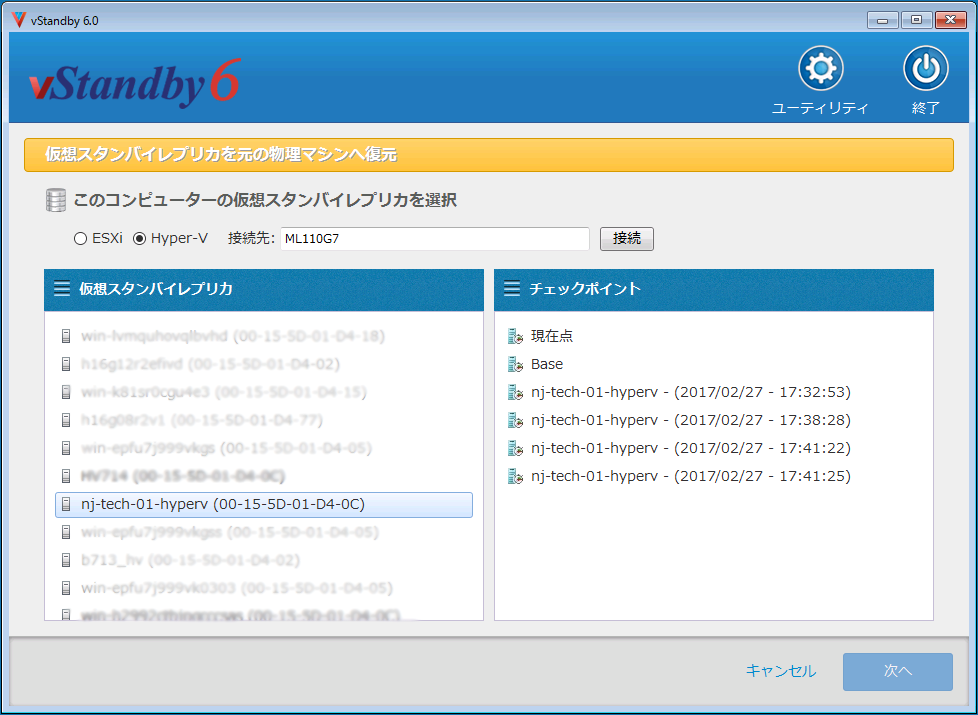Click server icon beside nj-tech-01-hyperv replica
The width and height of the screenshot is (978, 715).
click(x=67, y=504)
